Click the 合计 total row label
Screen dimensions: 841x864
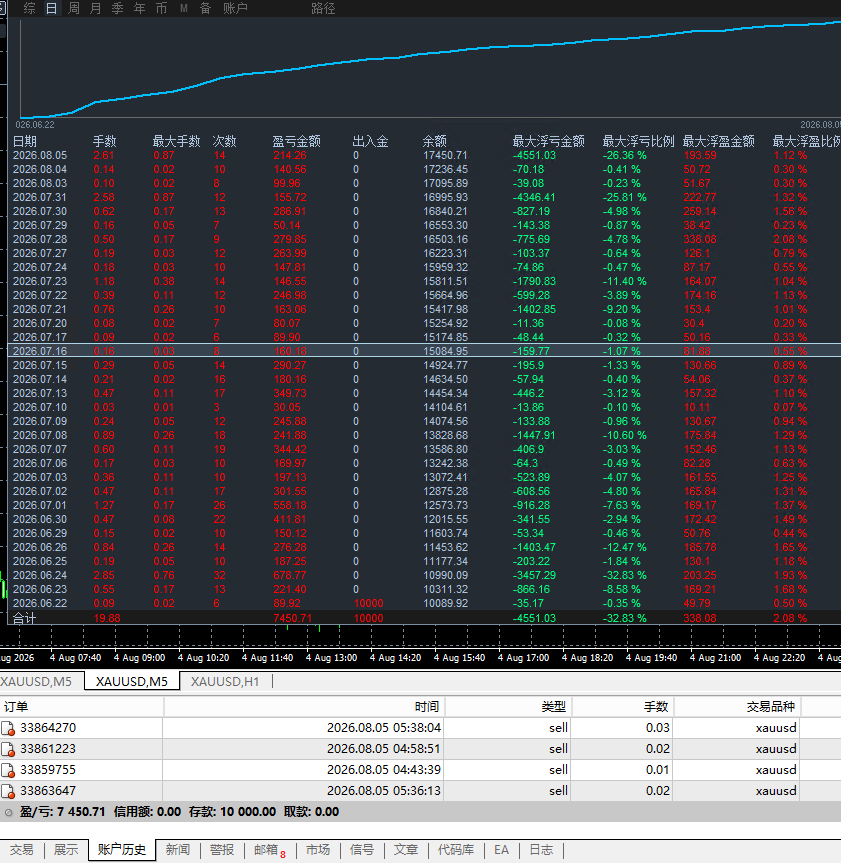click(x=24, y=618)
